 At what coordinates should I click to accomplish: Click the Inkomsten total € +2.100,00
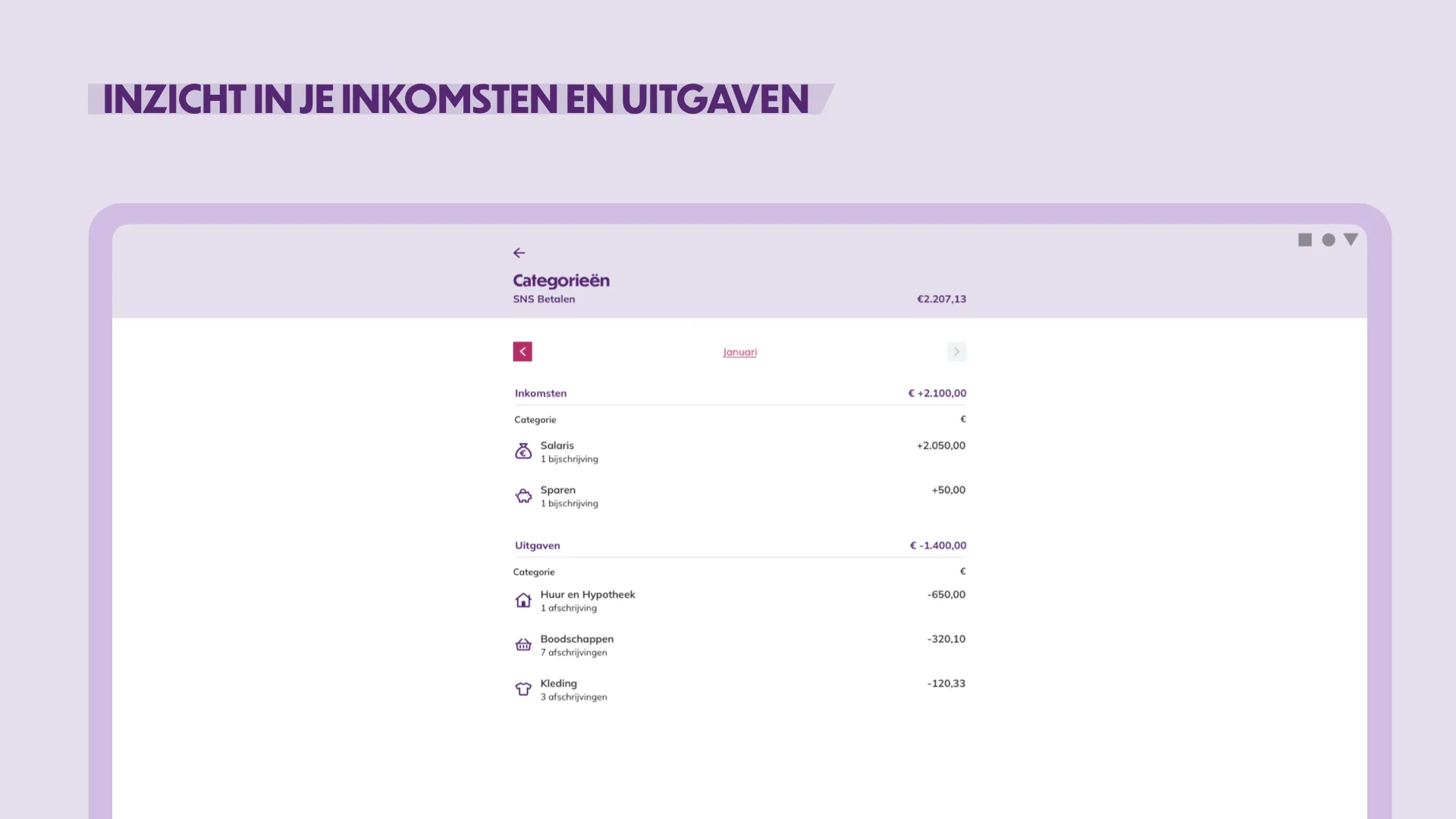937,393
